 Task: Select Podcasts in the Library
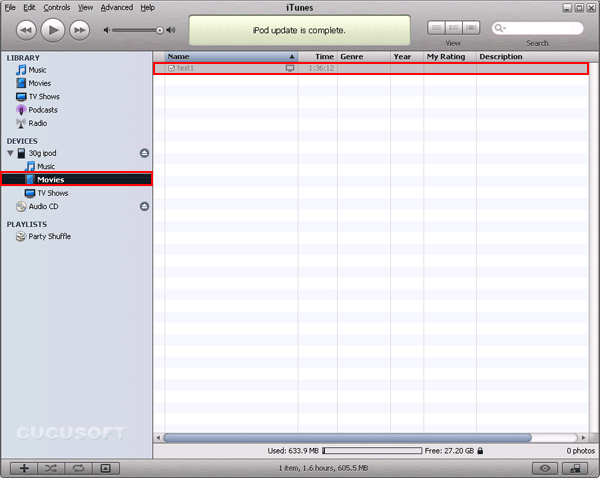pos(42,110)
